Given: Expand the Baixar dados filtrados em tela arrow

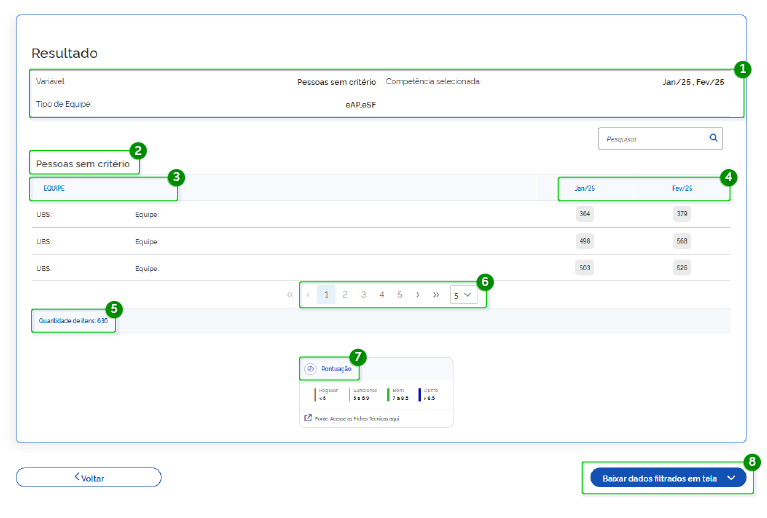Looking at the screenshot, I should 732,478.
